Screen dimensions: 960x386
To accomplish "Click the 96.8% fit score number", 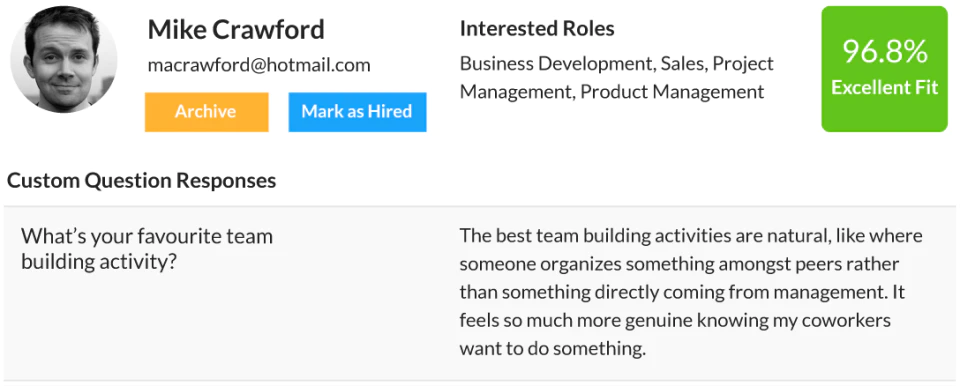I will point(885,51).
